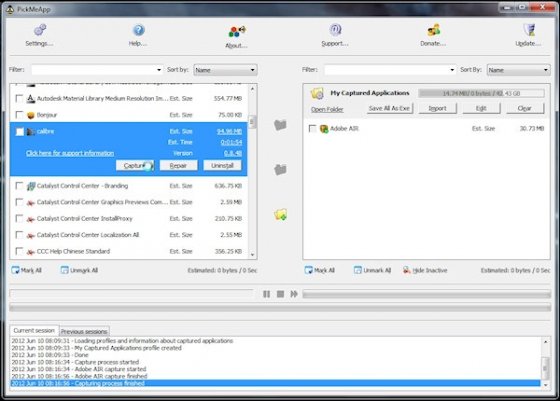Click the full-width overall progress bar
This screenshot has height=401, width=560.
pyautogui.click(x=280, y=307)
